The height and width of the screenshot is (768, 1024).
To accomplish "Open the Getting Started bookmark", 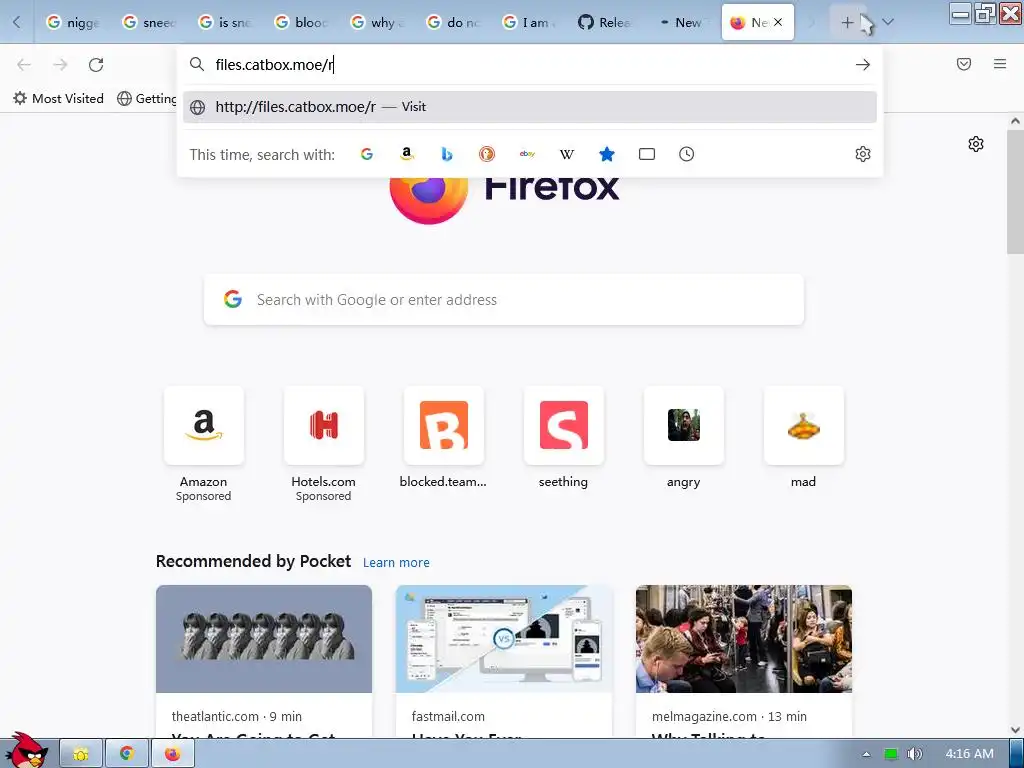I will 147,99.
